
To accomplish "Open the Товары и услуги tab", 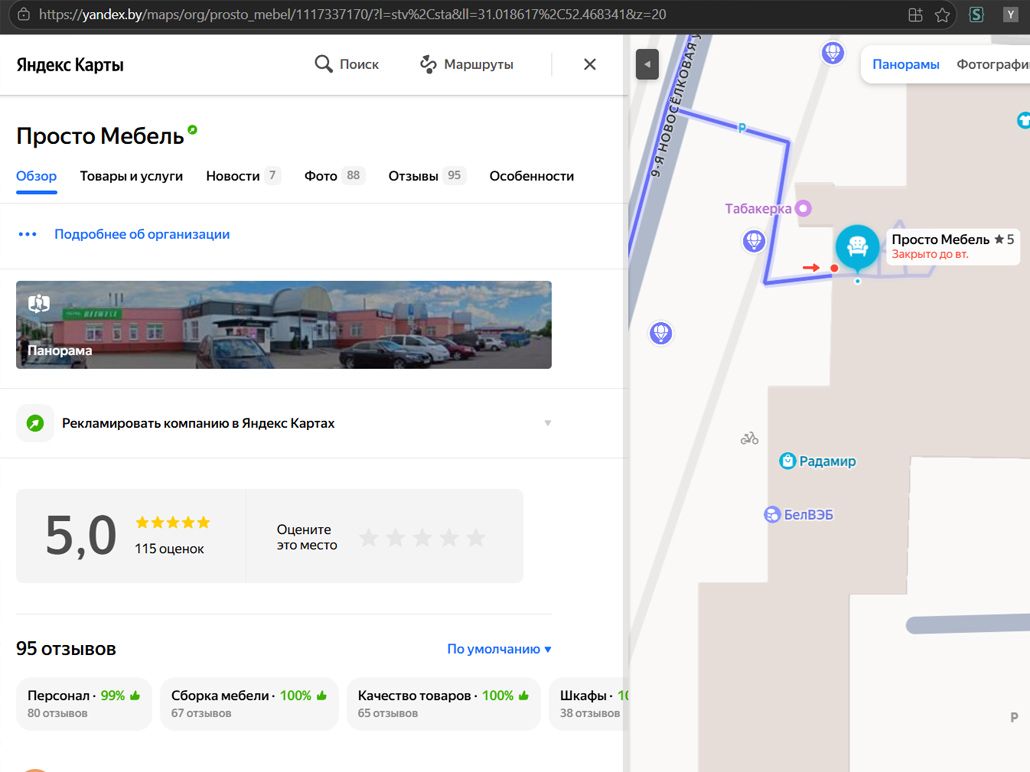I will tap(131, 176).
